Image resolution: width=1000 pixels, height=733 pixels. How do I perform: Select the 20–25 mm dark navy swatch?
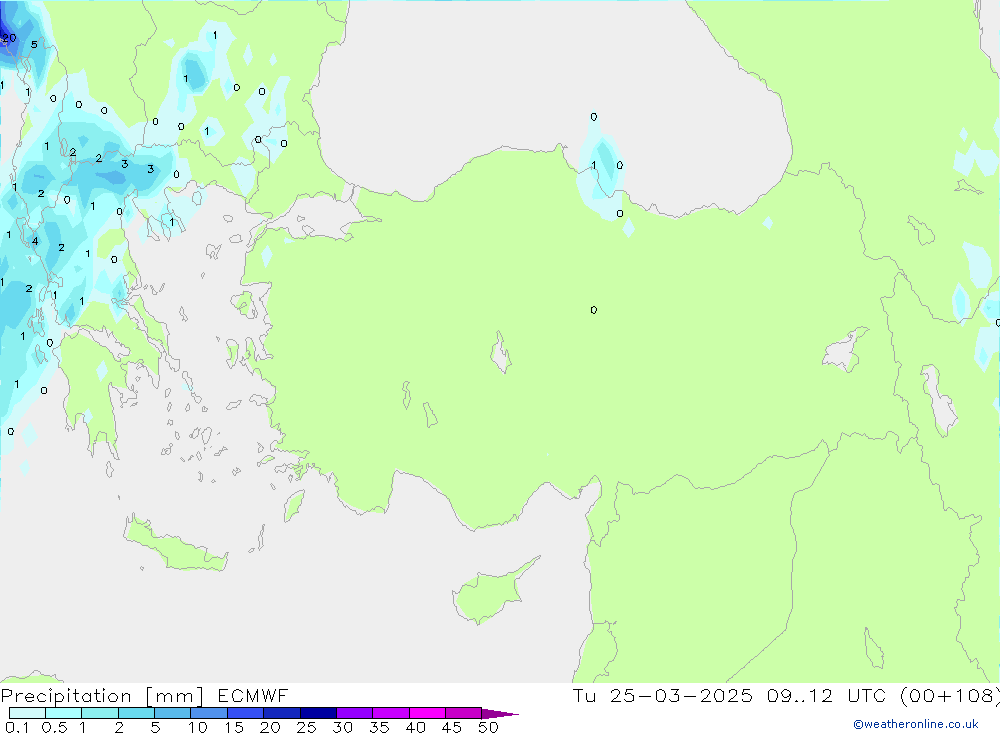coord(281,713)
